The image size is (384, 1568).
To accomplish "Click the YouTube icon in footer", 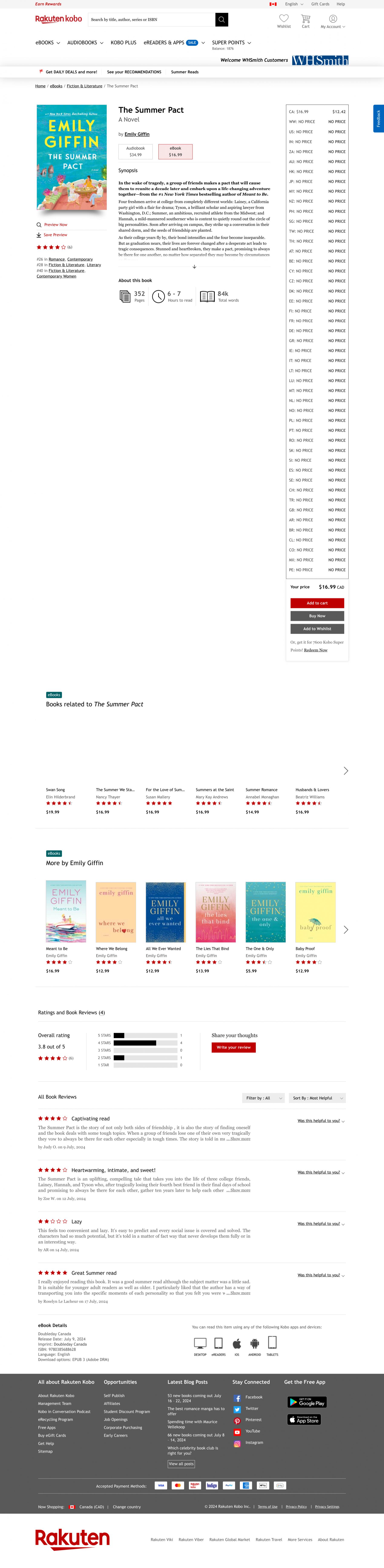I will pos(237,1432).
